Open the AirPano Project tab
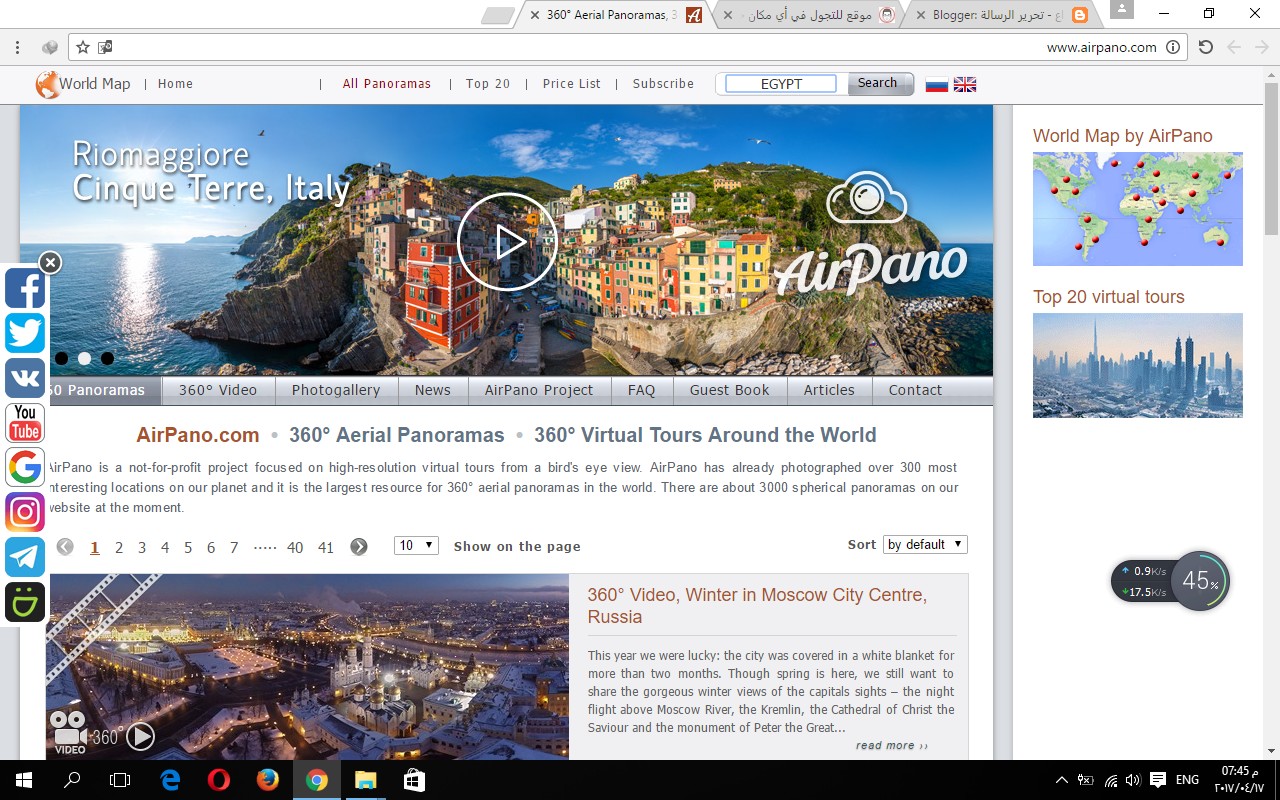 539,390
